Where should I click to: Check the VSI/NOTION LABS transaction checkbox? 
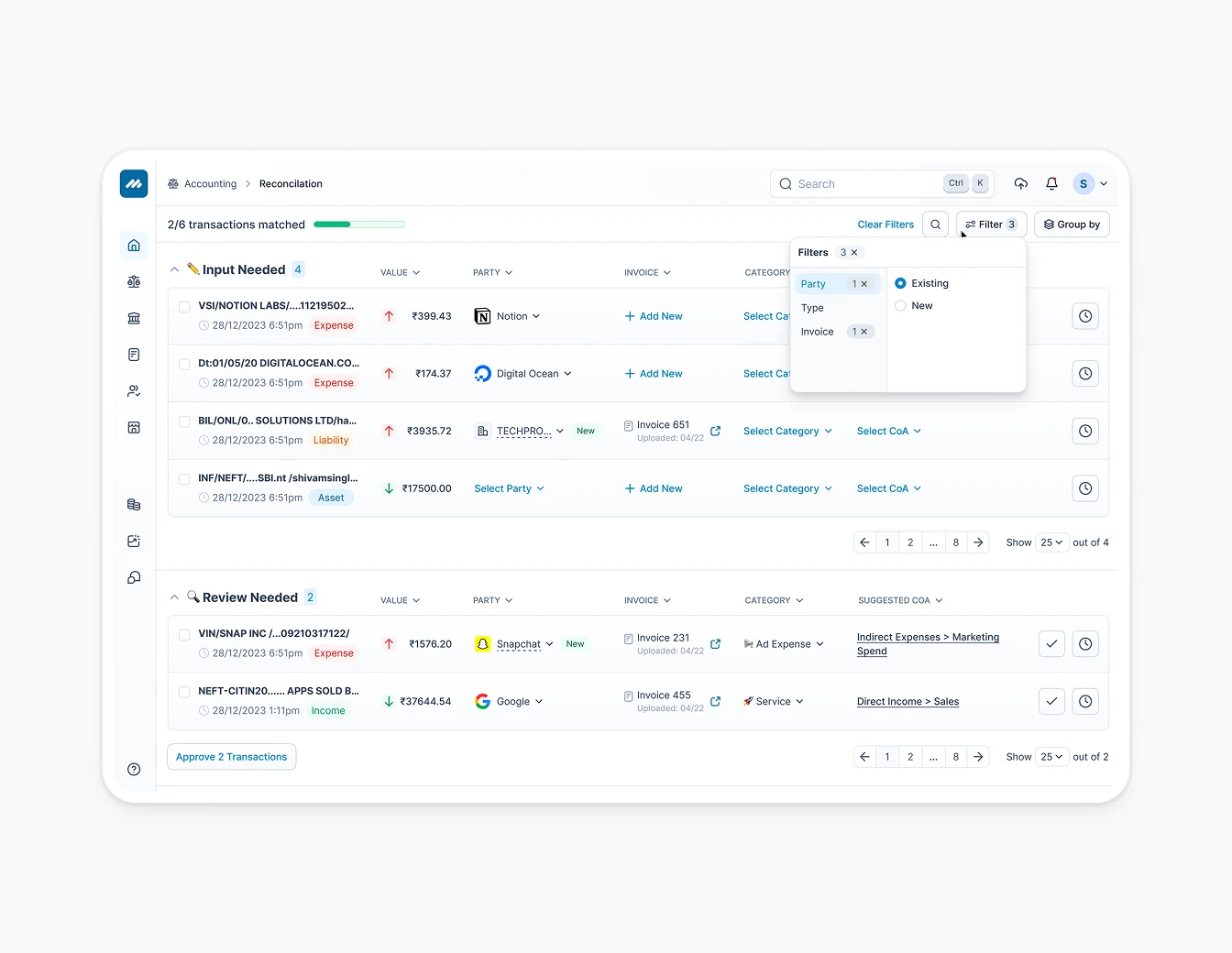coord(184,307)
